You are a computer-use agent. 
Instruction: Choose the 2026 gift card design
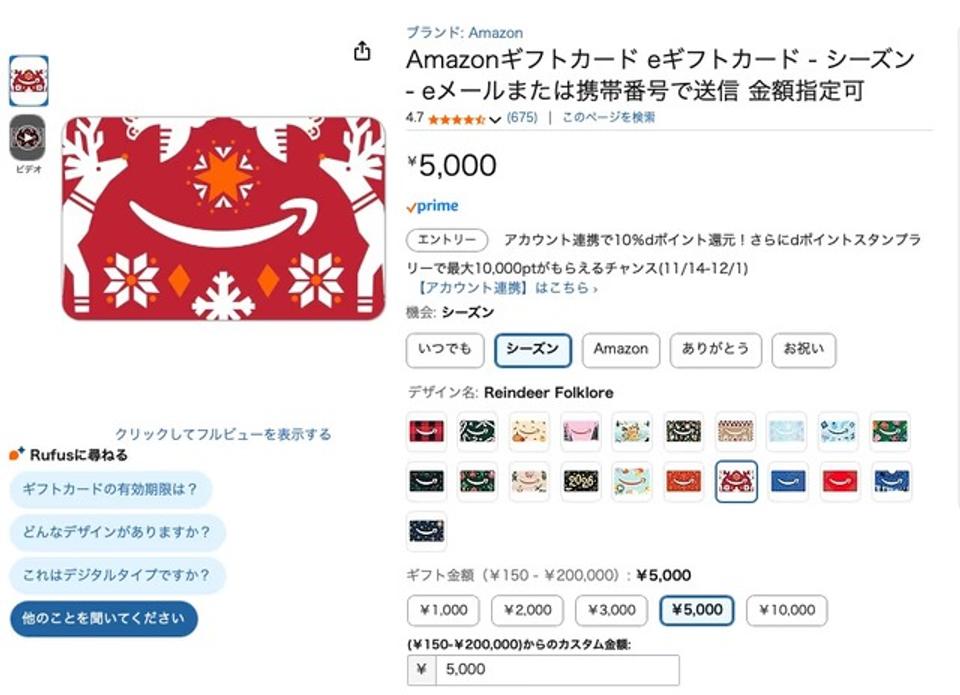pyautogui.click(x=581, y=482)
